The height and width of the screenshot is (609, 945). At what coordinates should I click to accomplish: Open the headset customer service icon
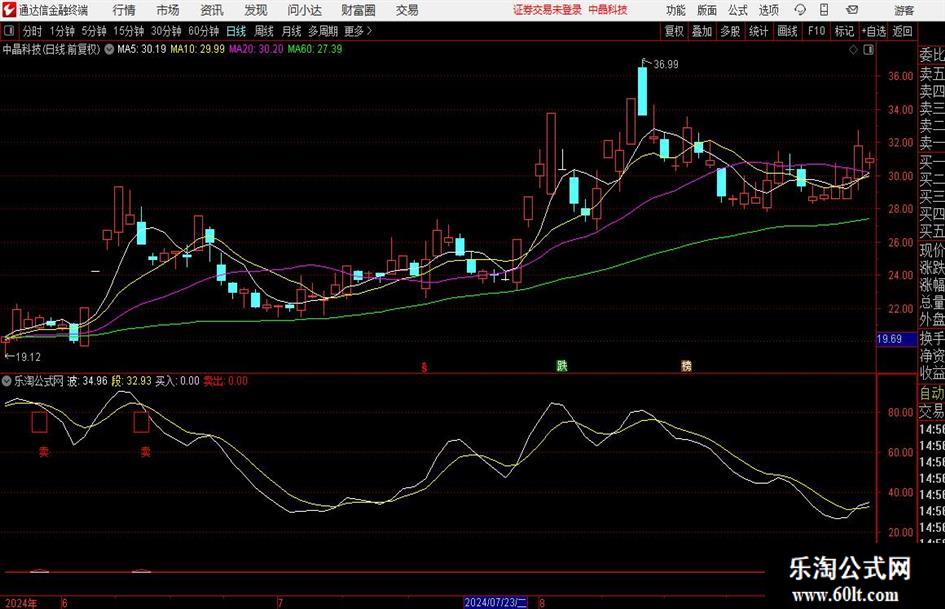coord(800,10)
